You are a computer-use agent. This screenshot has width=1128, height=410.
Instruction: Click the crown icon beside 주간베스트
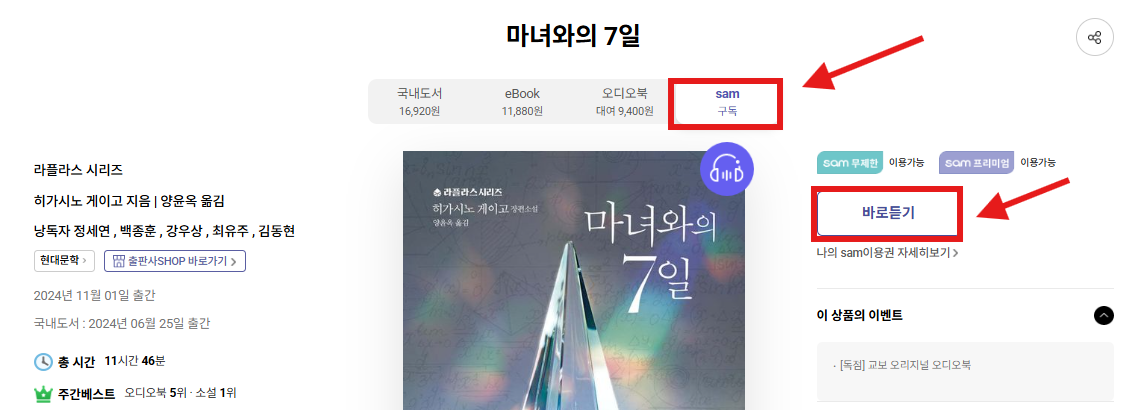(x=43, y=394)
